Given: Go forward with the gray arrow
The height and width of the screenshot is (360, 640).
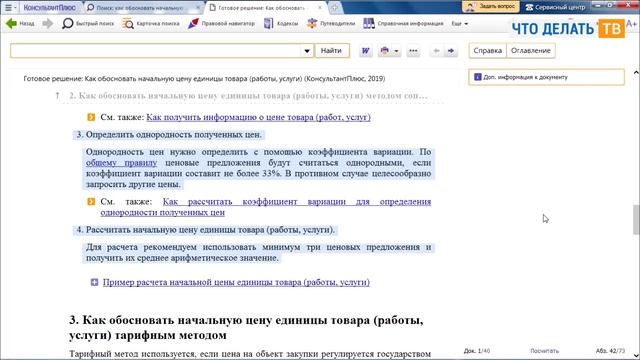Looking at the screenshot, I should [x=48, y=24].
